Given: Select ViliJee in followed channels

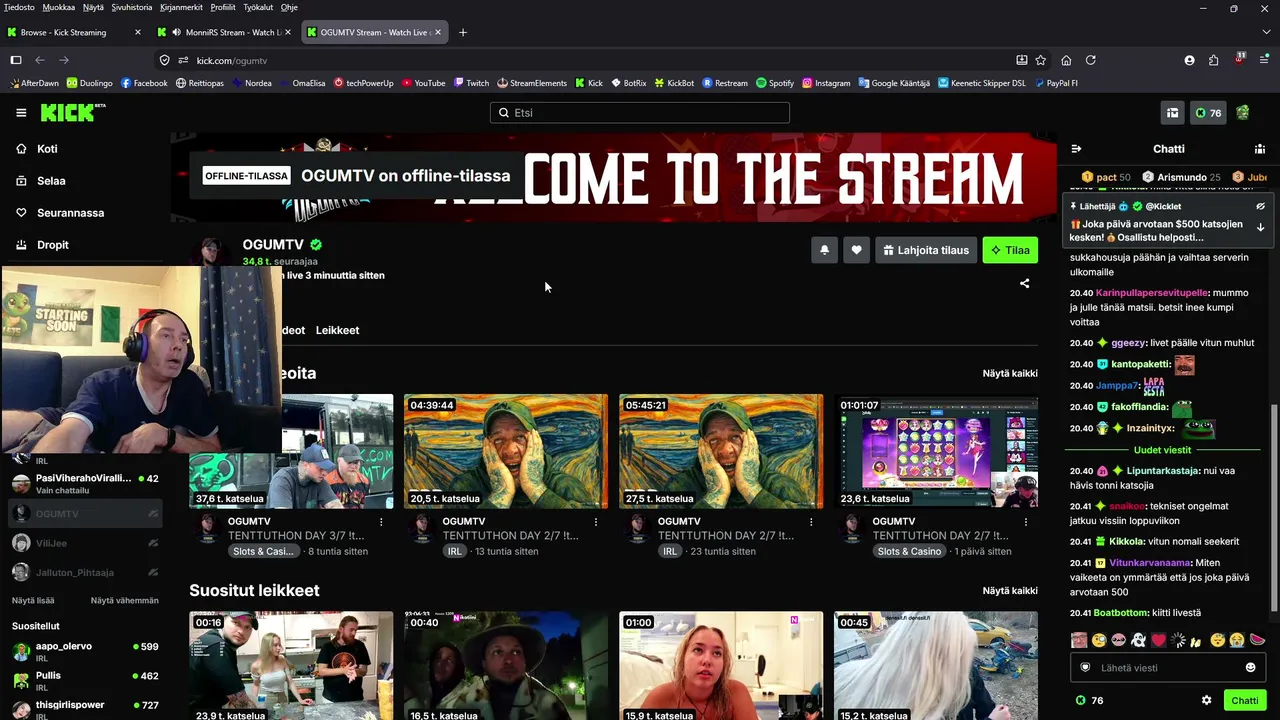Looking at the screenshot, I should [x=85, y=543].
